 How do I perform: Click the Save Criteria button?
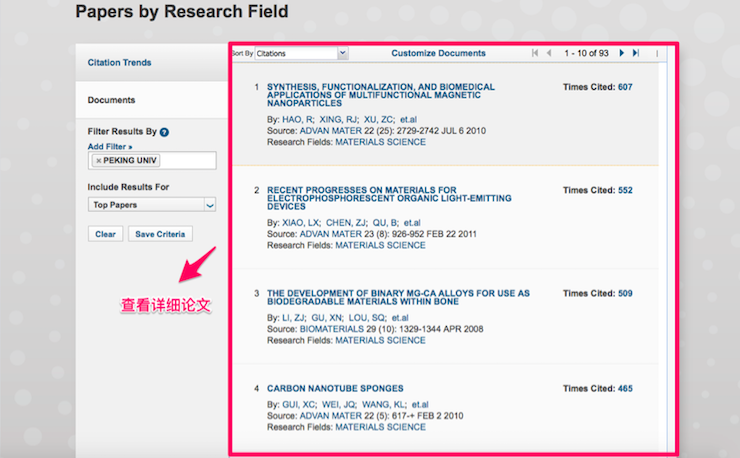point(159,234)
